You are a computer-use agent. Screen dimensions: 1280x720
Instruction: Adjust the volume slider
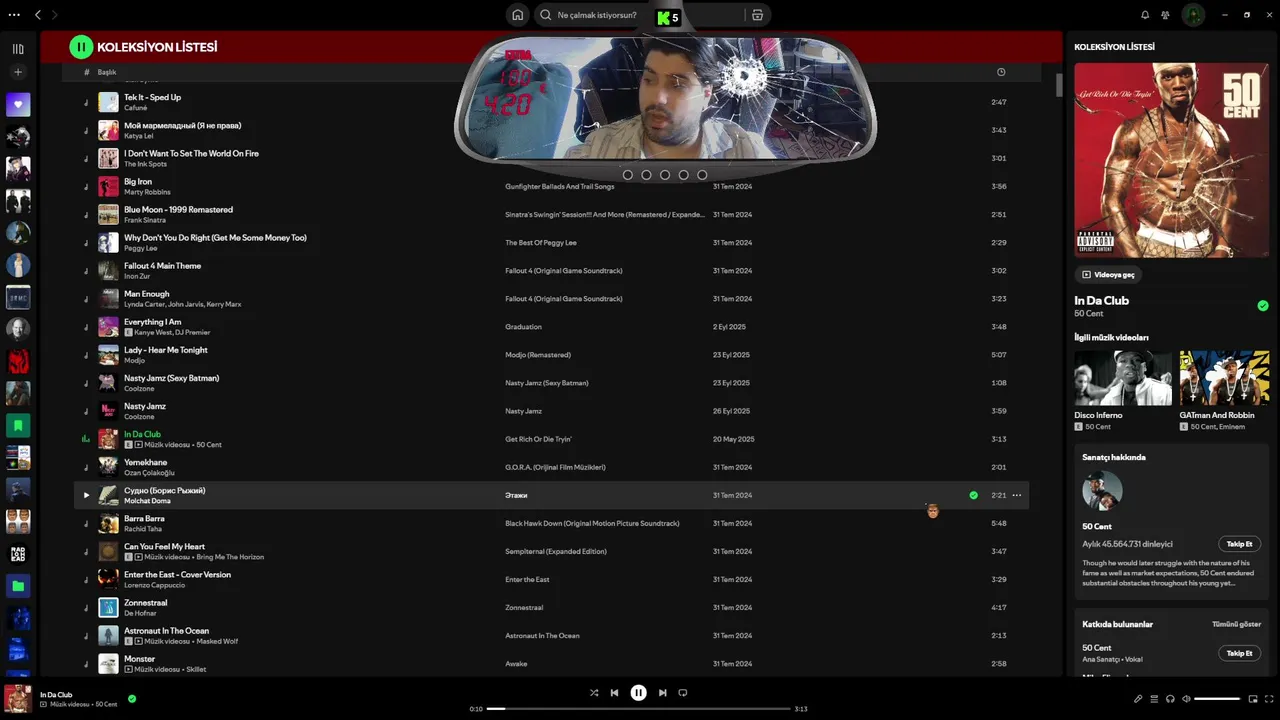pyautogui.click(x=1217, y=699)
